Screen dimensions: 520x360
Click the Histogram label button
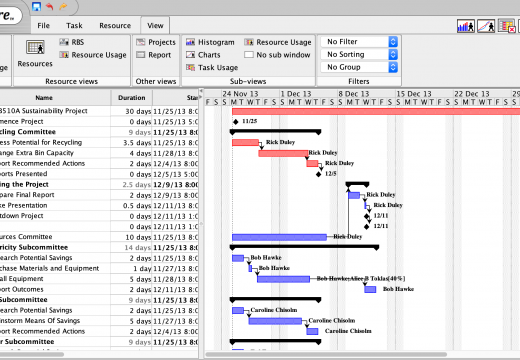[x=216, y=42]
